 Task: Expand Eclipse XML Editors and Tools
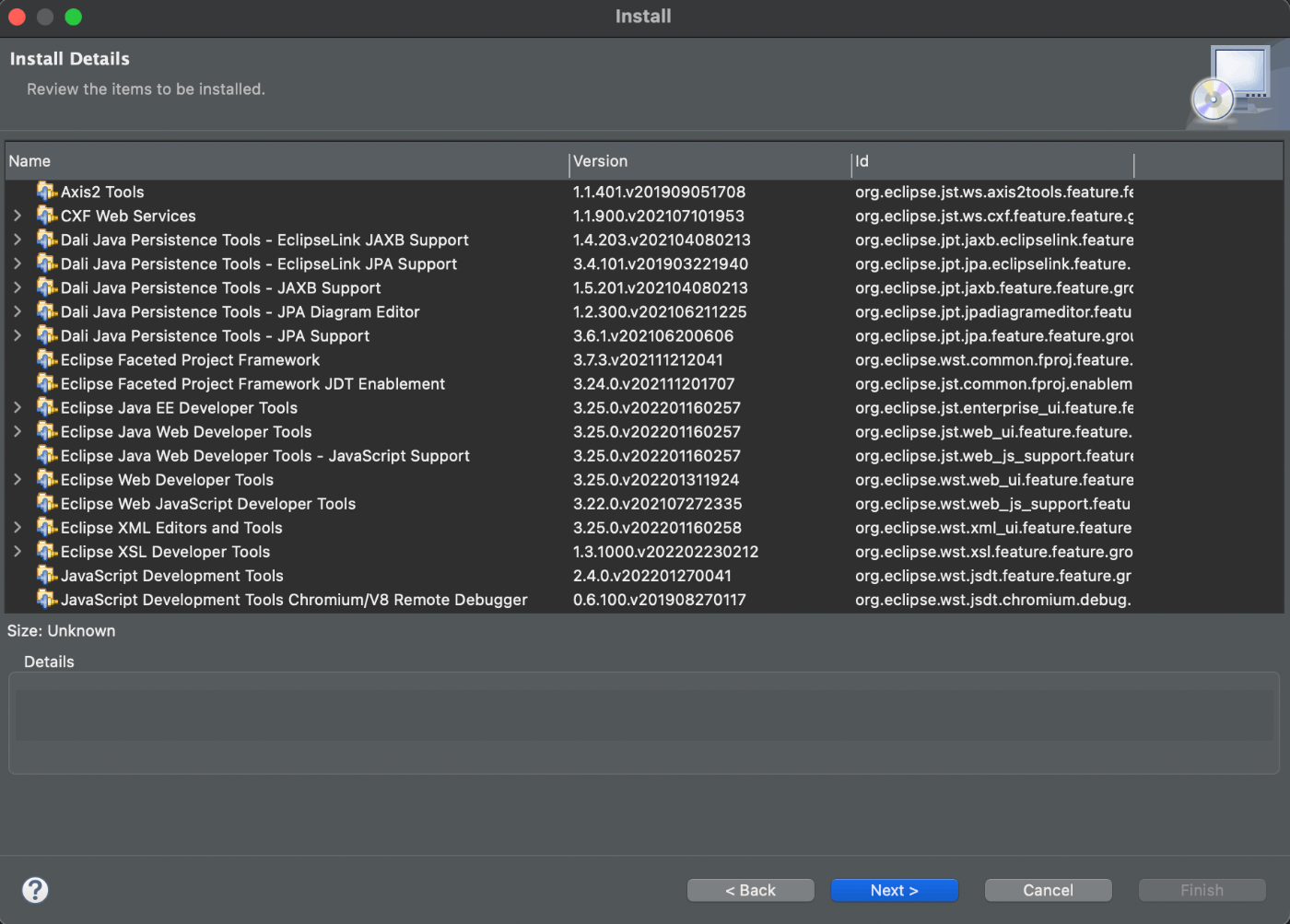pyautogui.click(x=18, y=527)
